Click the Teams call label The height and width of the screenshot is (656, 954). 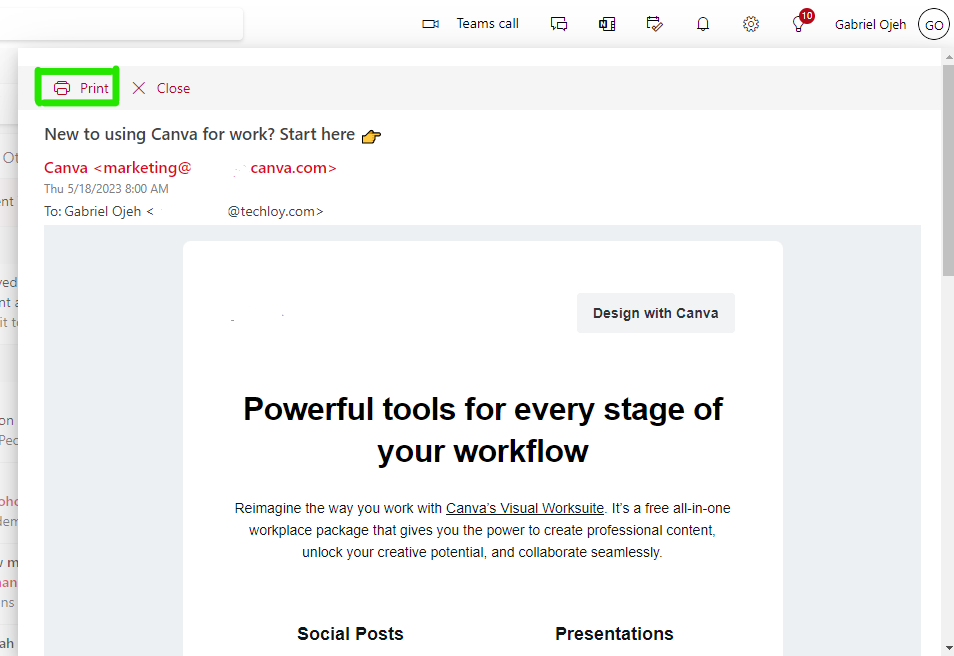(x=487, y=24)
